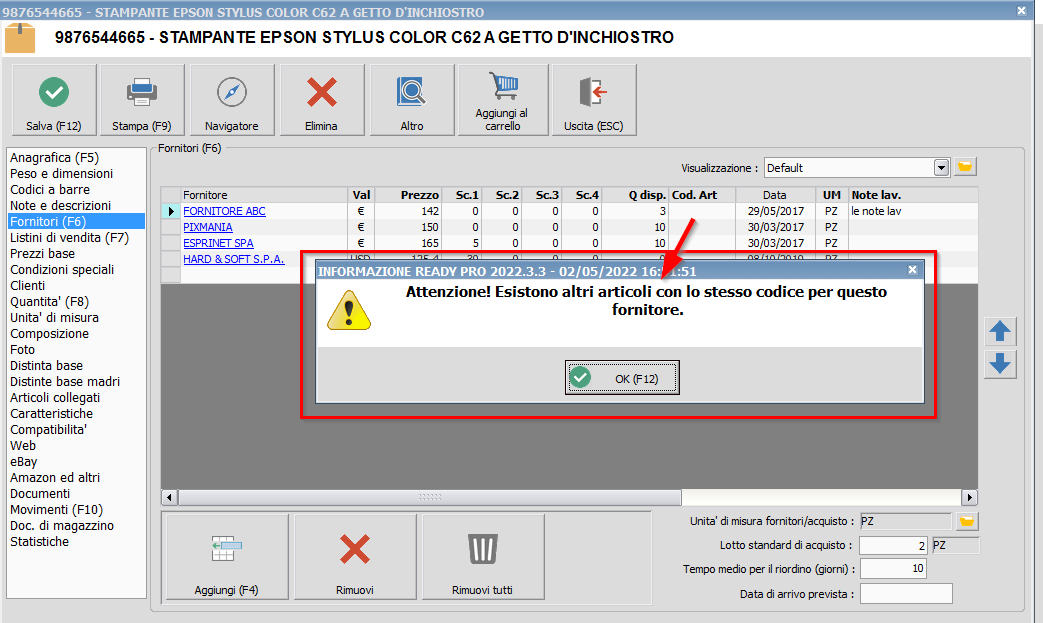This screenshot has width=1043, height=623.
Task: Open the FORNITORE ABC supplier link
Action: 224,211
